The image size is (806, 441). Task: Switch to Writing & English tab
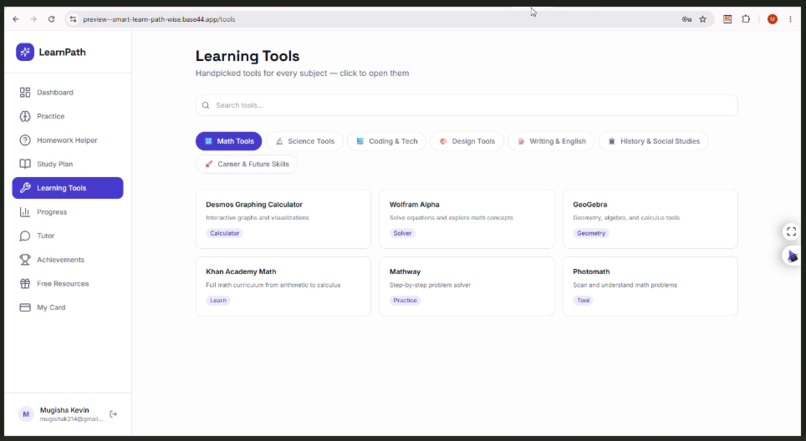point(551,141)
